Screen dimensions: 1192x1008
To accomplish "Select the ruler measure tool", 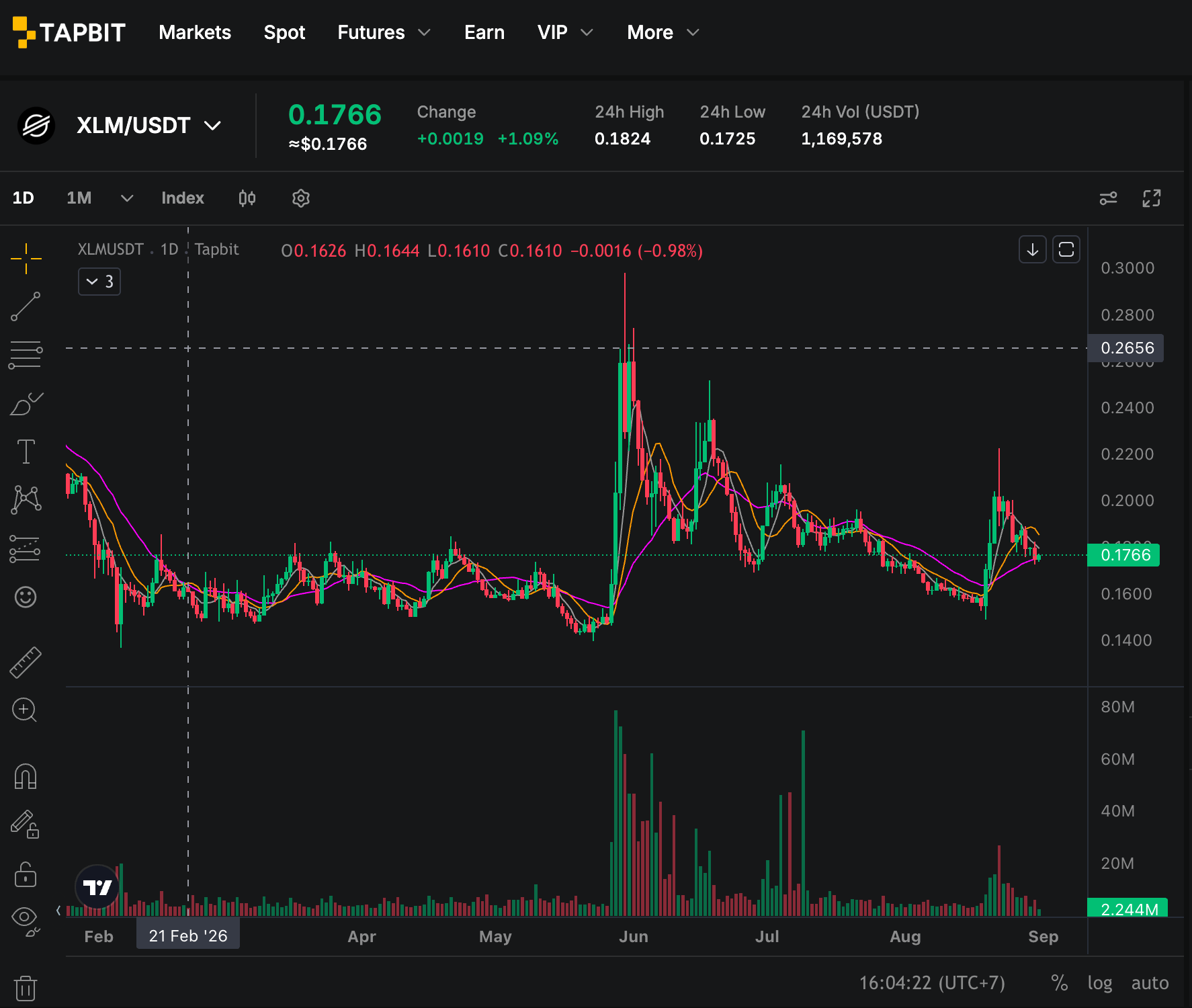I will coord(26,662).
